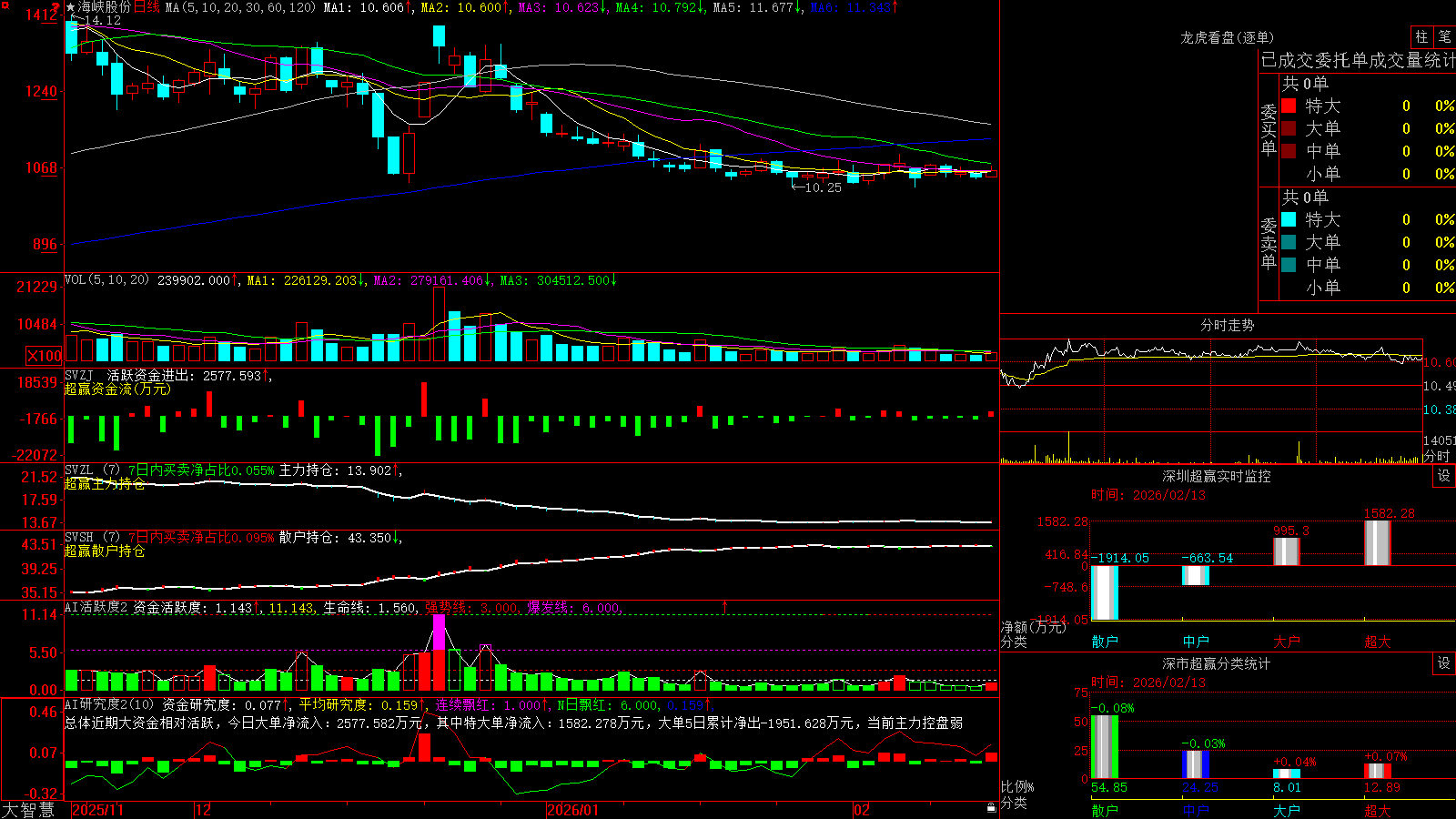Viewport: 1456px width, 819px height.
Task: Click the 委买单 中单 dark red swatch
Action: [1289, 151]
